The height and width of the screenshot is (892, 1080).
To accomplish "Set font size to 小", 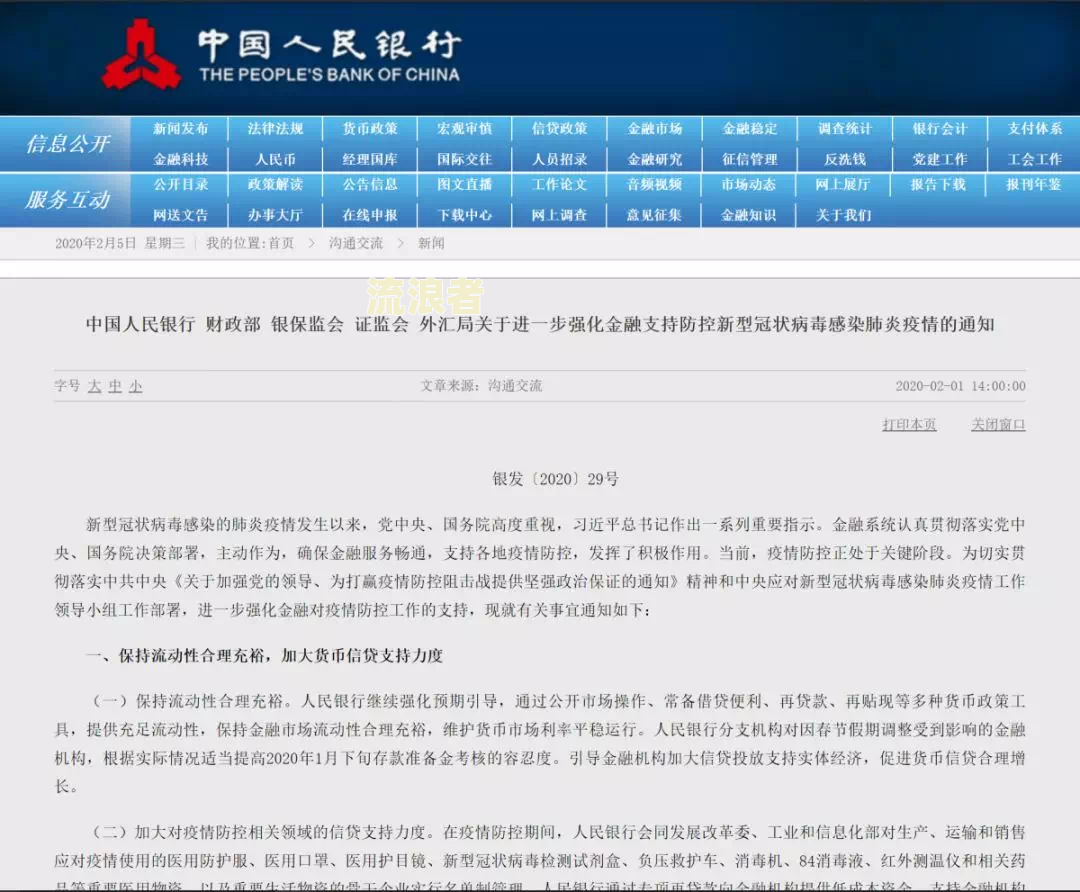I will pos(136,386).
